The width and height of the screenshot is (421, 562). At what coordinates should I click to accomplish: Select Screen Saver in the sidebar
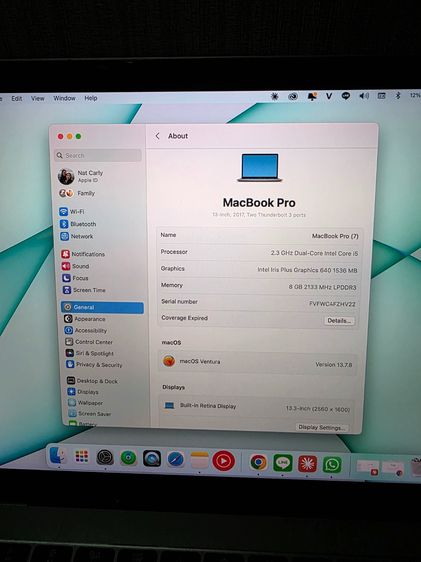pyautogui.click(x=90, y=414)
